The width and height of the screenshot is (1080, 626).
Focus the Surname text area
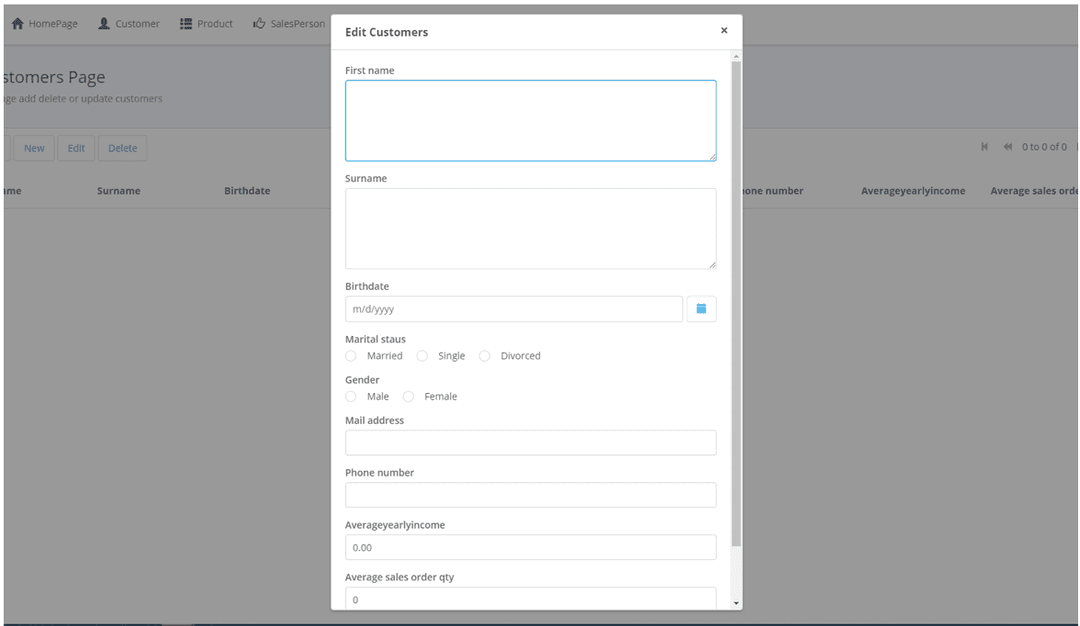coord(530,229)
